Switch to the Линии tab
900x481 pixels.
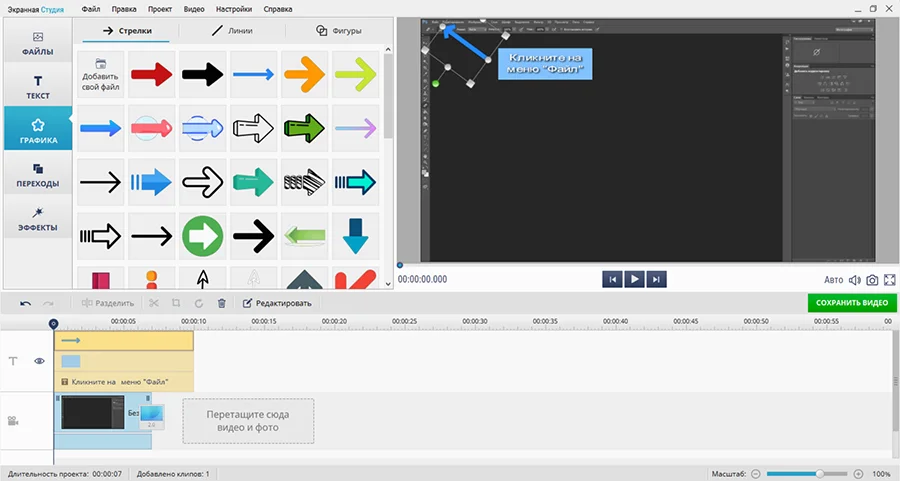click(x=232, y=31)
